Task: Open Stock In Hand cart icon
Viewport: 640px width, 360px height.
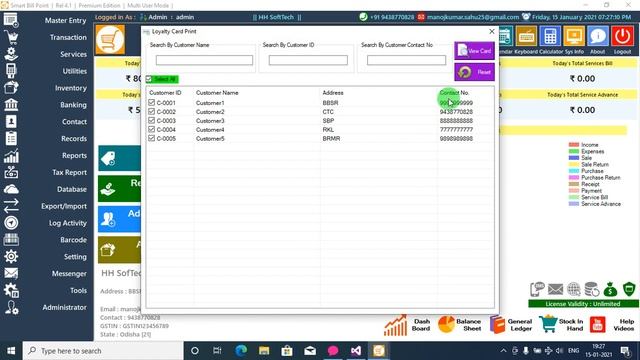Action: (x=548, y=324)
